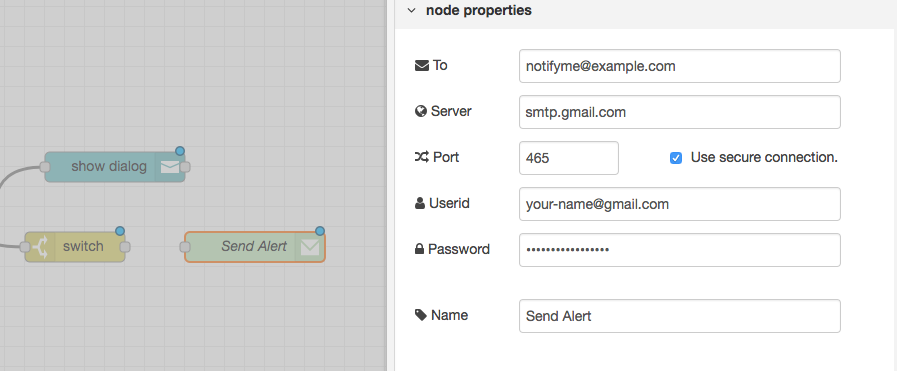Click the Name input field
This screenshot has width=897, height=371.
point(680,316)
